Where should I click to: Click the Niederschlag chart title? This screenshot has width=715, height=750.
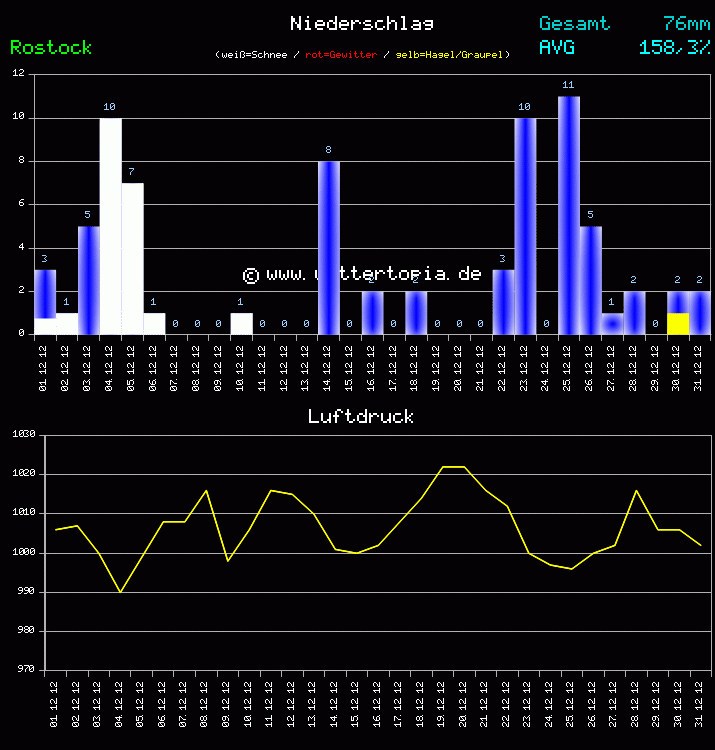click(361, 23)
